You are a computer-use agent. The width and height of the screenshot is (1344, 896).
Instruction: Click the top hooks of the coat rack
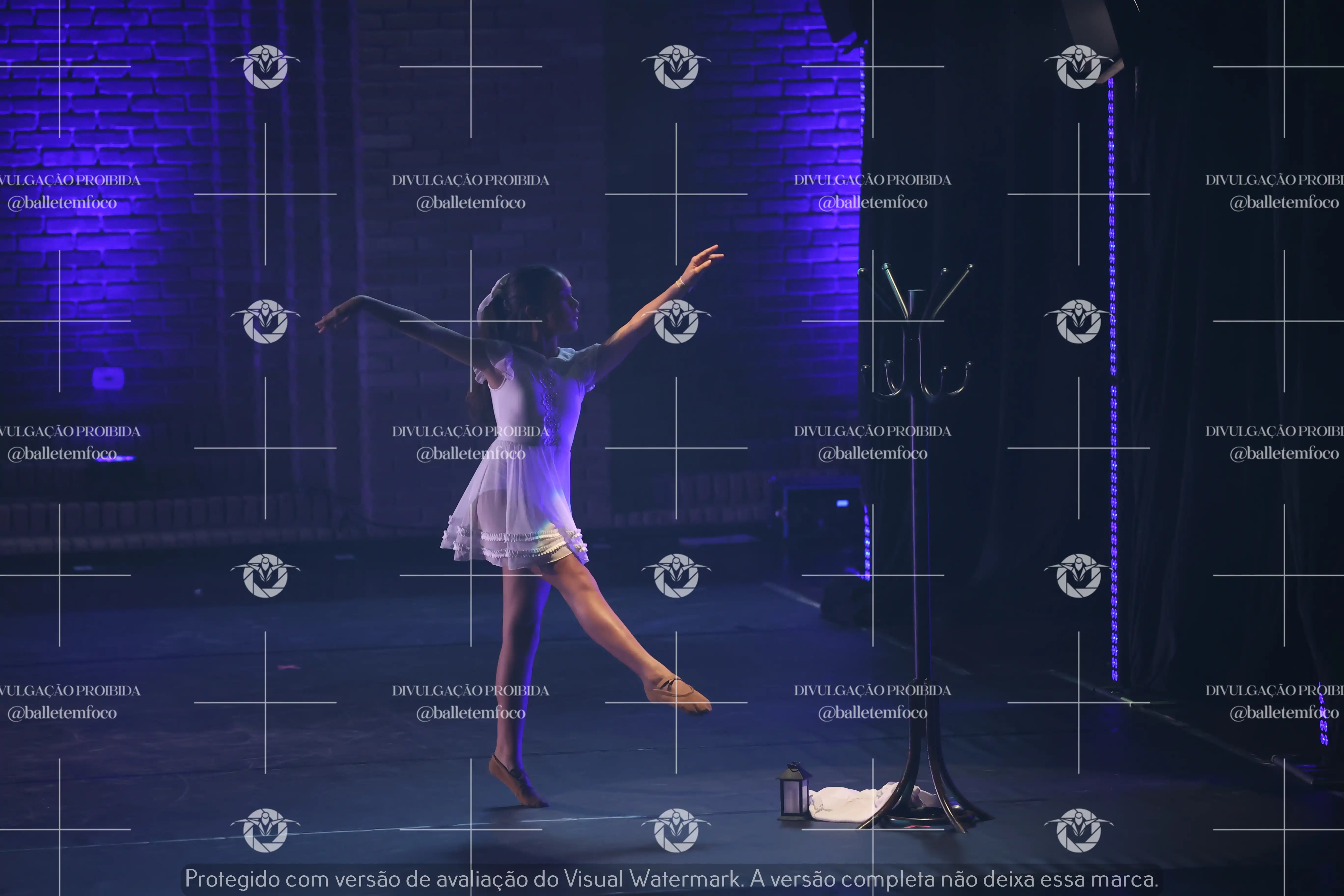914,292
